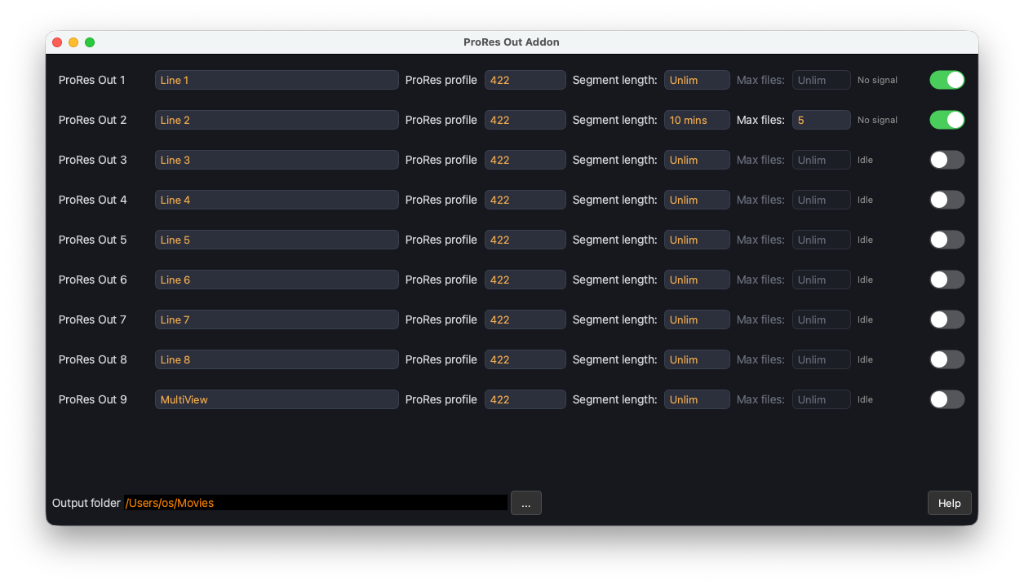Click the Max files field for Out 3
The height and width of the screenshot is (586, 1024).
pyautogui.click(x=821, y=159)
